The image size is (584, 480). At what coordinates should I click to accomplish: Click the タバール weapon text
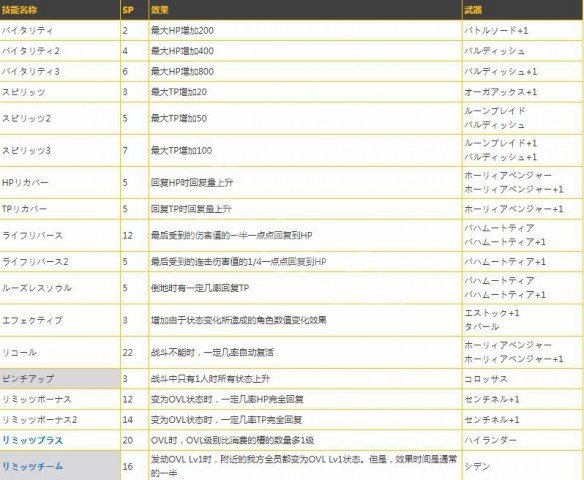point(481,327)
